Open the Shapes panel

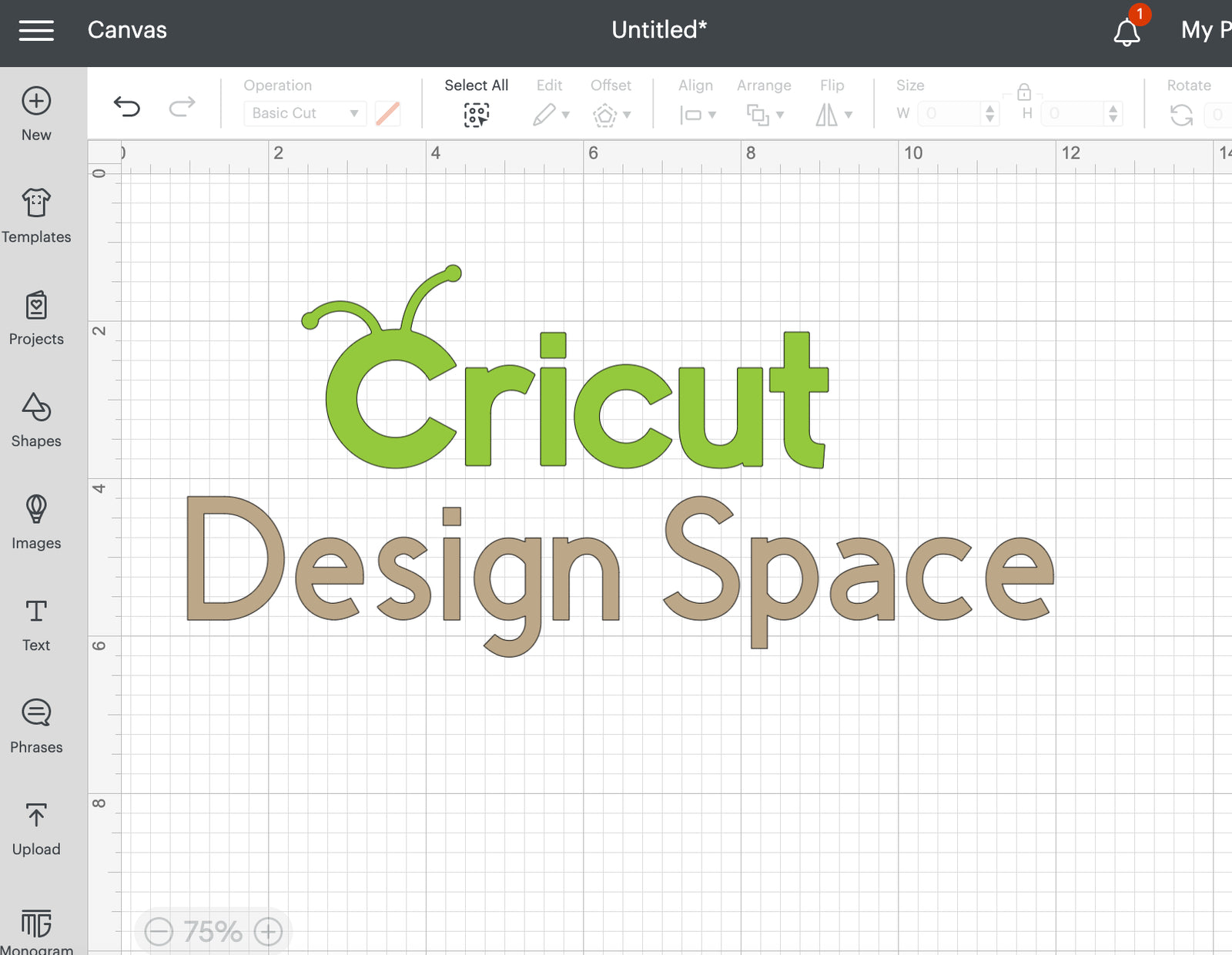pos(36,420)
